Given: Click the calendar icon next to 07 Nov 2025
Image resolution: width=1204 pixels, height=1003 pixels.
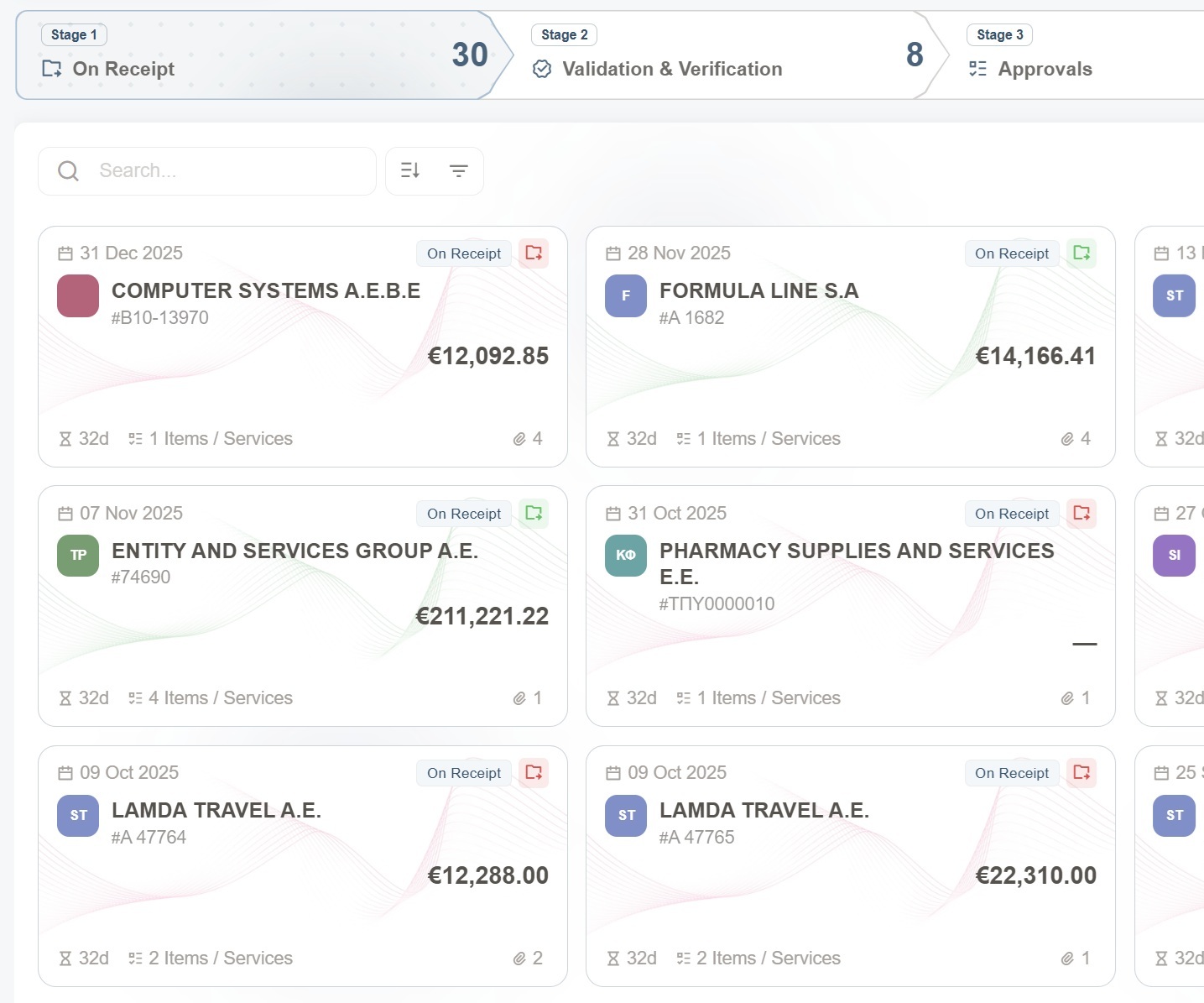Looking at the screenshot, I should 65,514.
